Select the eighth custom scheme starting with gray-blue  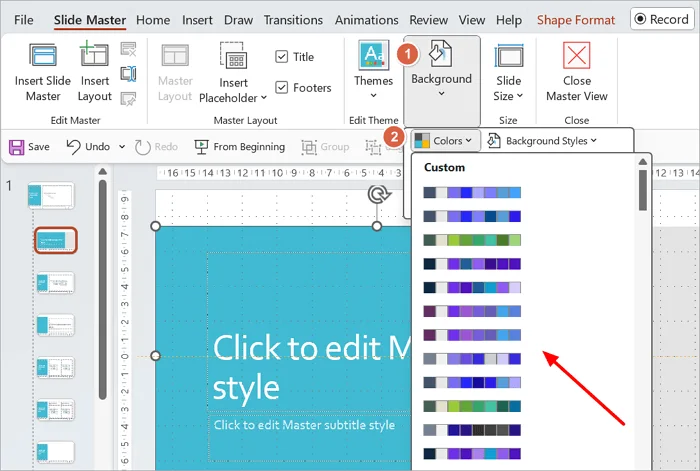(x=472, y=358)
